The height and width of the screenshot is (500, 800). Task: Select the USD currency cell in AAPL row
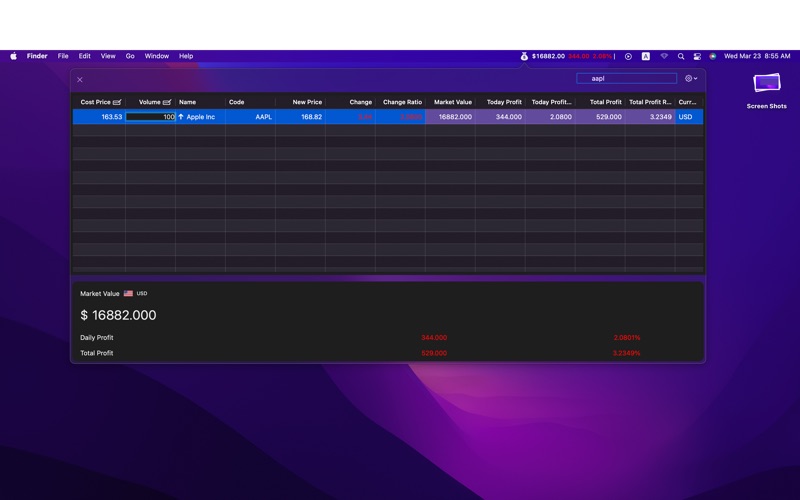[x=689, y=117]
